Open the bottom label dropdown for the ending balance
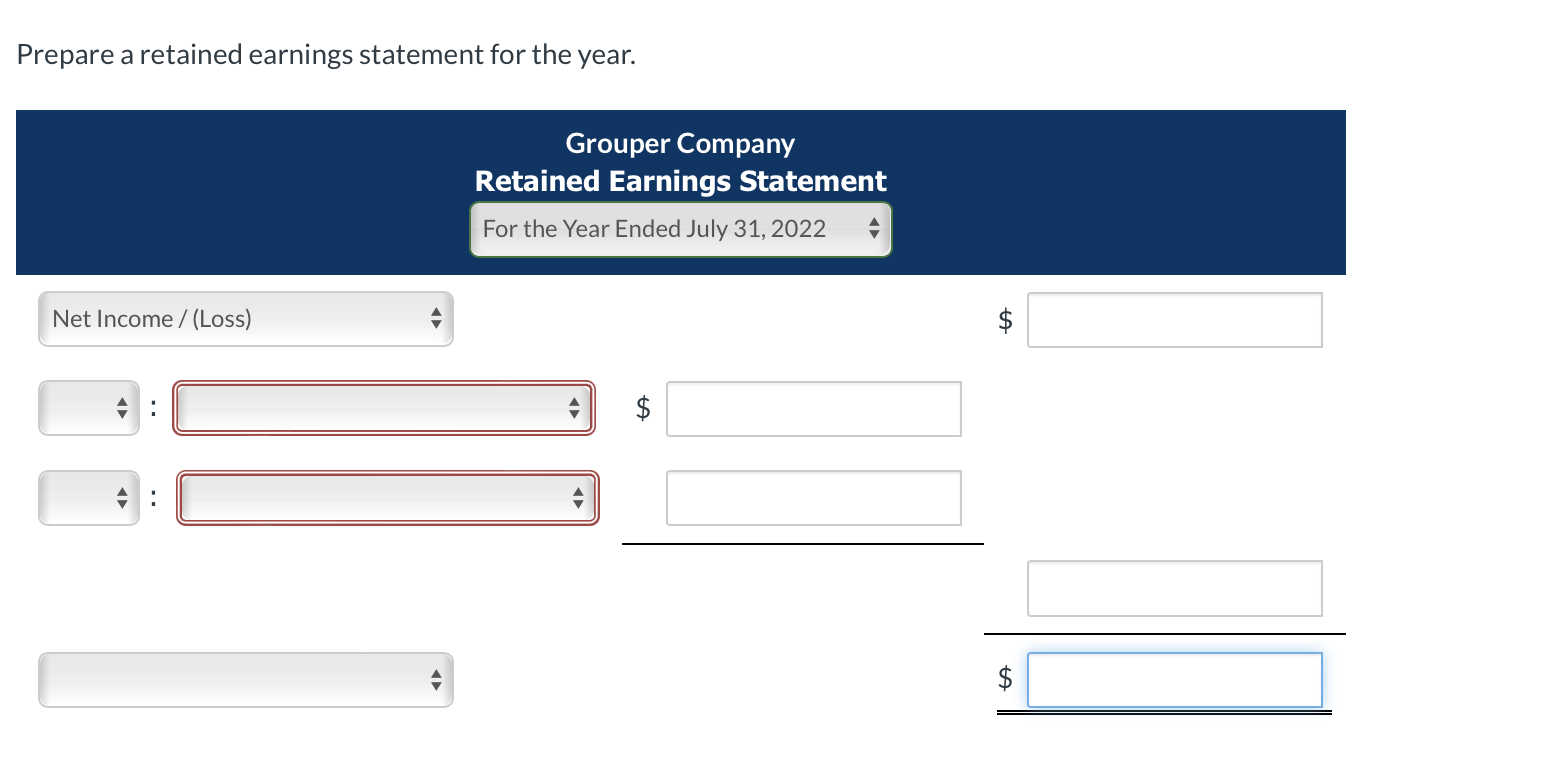The image size is (1544, 760). (x=245, y=679)
